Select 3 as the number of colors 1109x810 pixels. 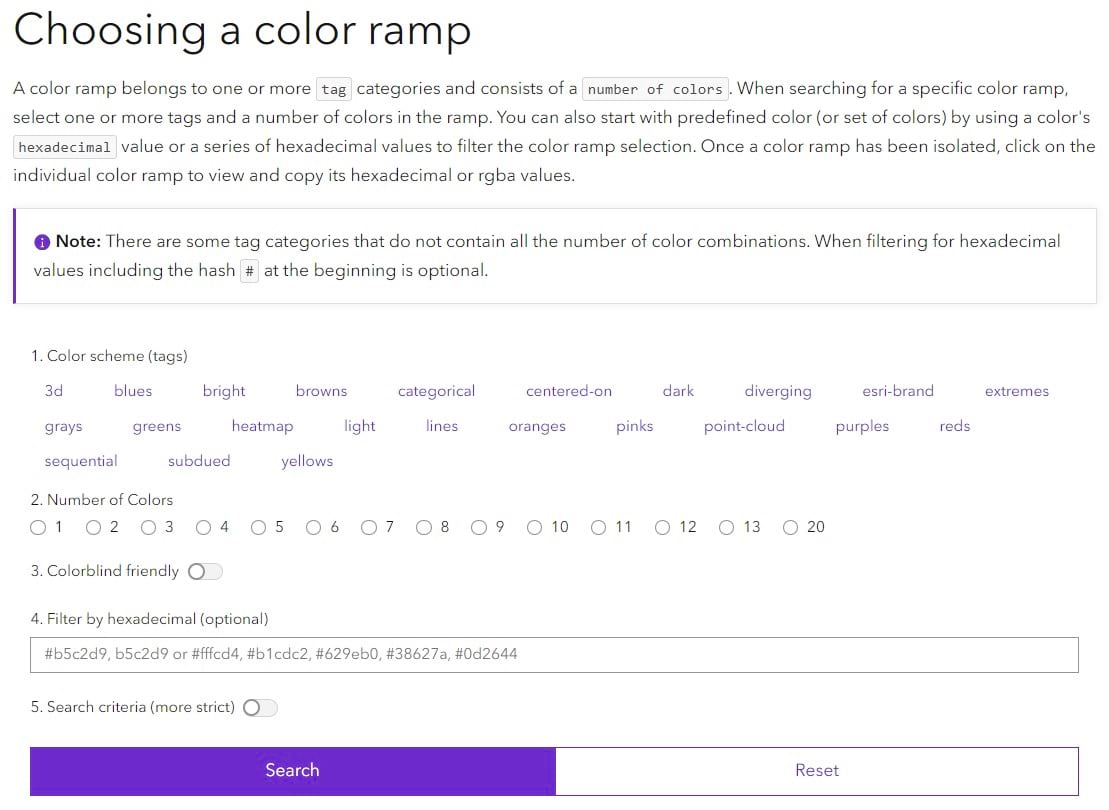pos(148,527)
